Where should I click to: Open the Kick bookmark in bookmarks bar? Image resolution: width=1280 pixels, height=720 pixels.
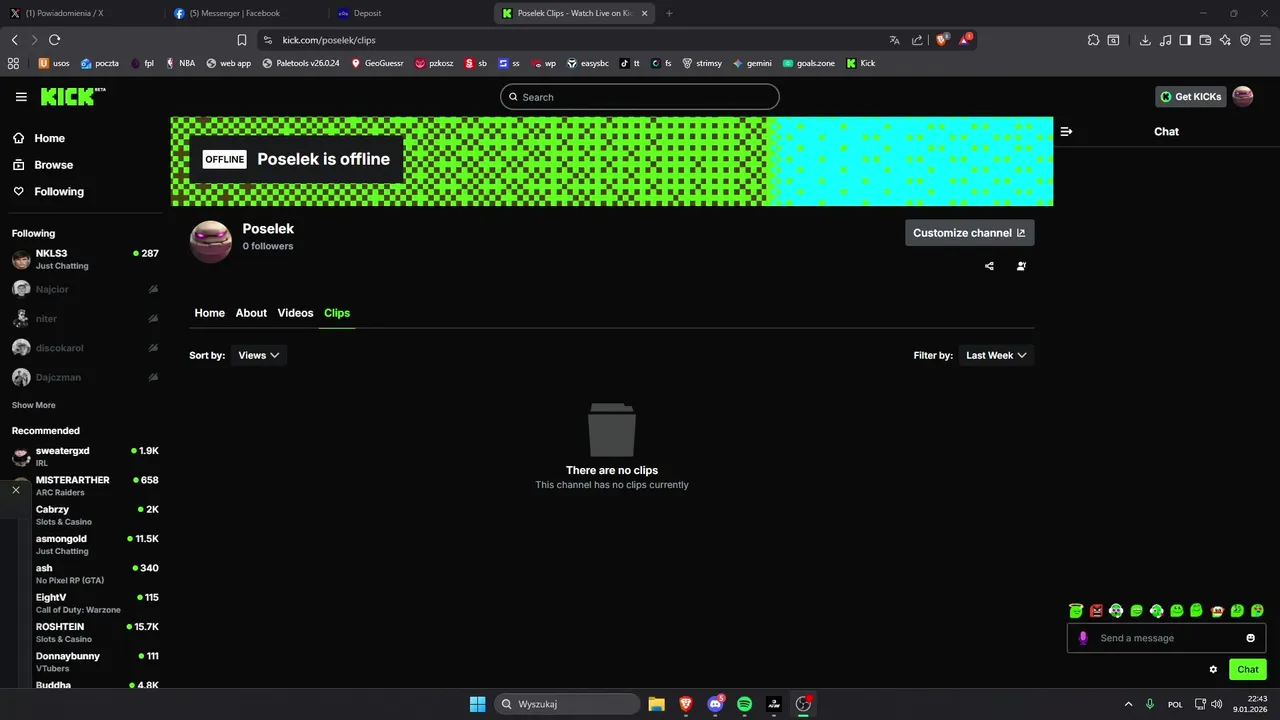pos(860,63)
